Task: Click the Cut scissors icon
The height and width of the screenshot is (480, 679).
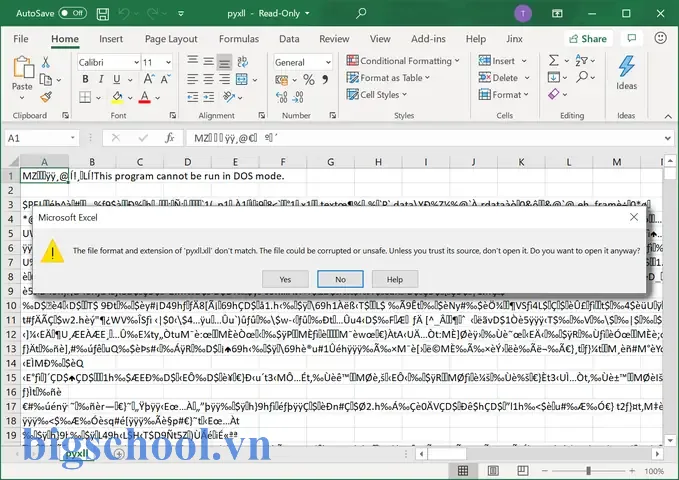Action: pos(46,62)
